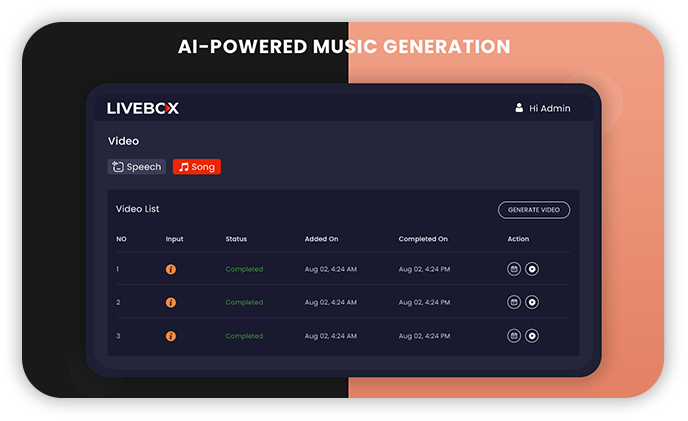
Task: Click Completed status in row 2
Action: (x=244, y=302)
